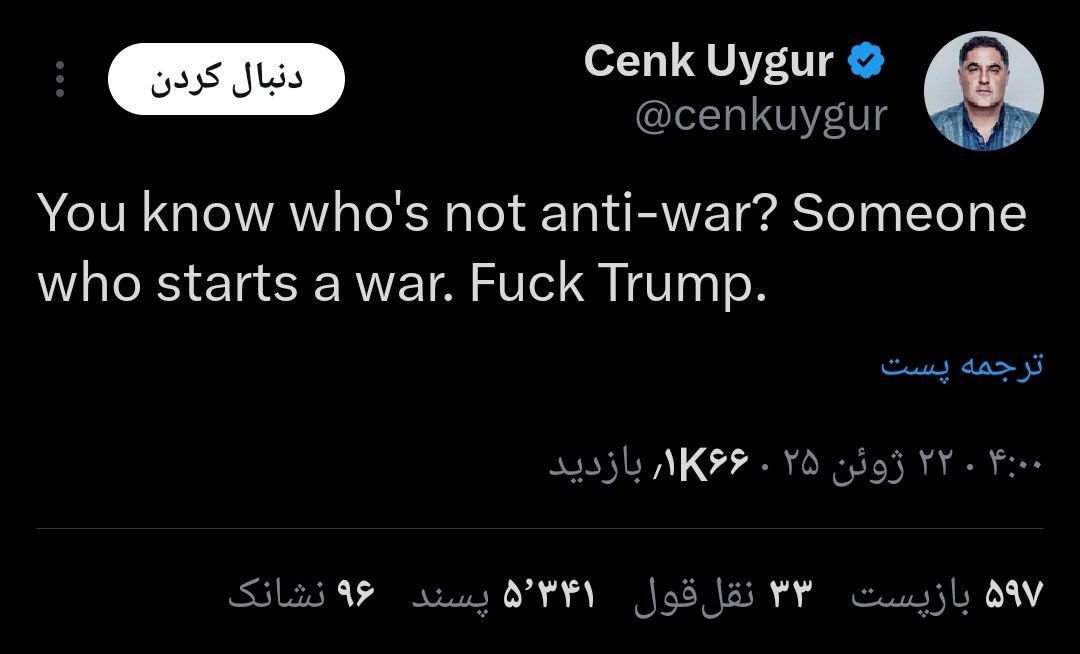
Task: Click the tweet's first line of text
Action: point(532,215)
